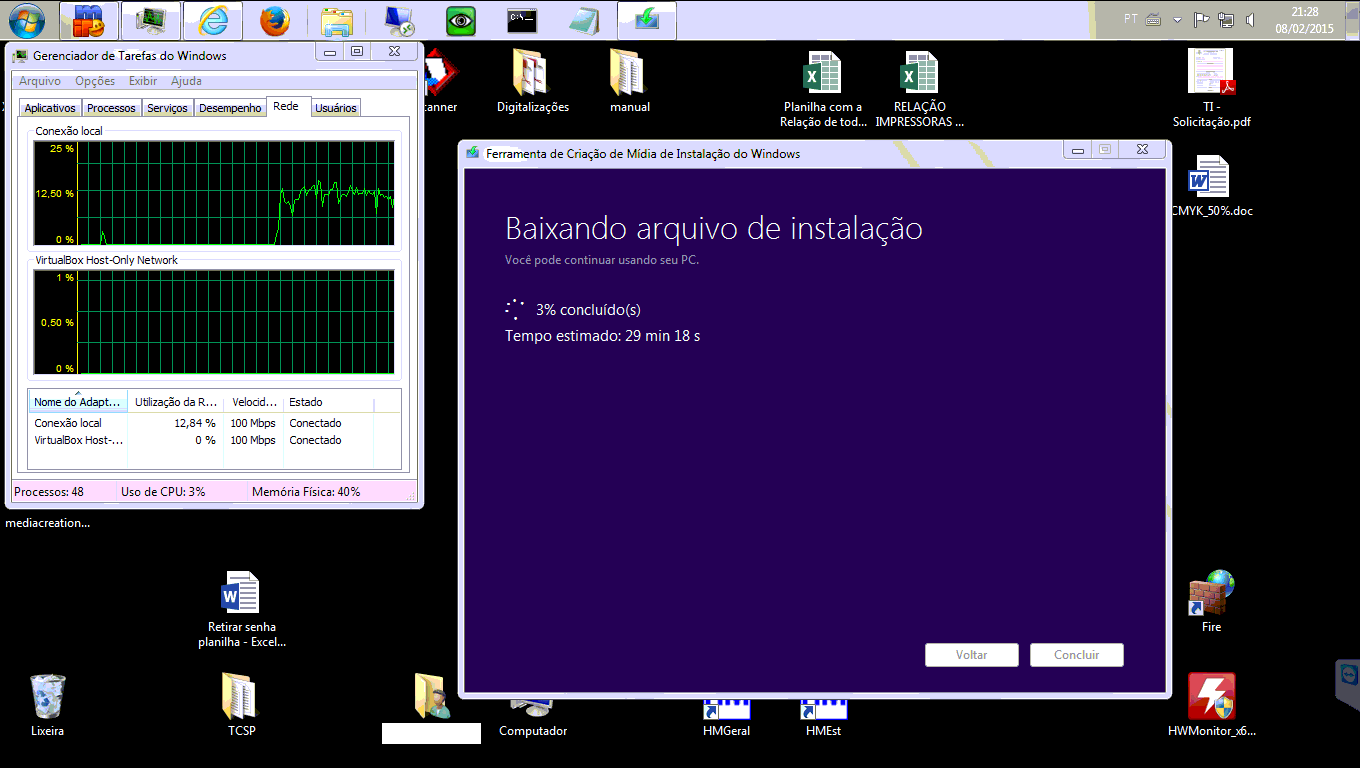Viewport: 1360px width, 768px height.
Task: Select the Conexão local adapter row
Action: click(214, 423)
